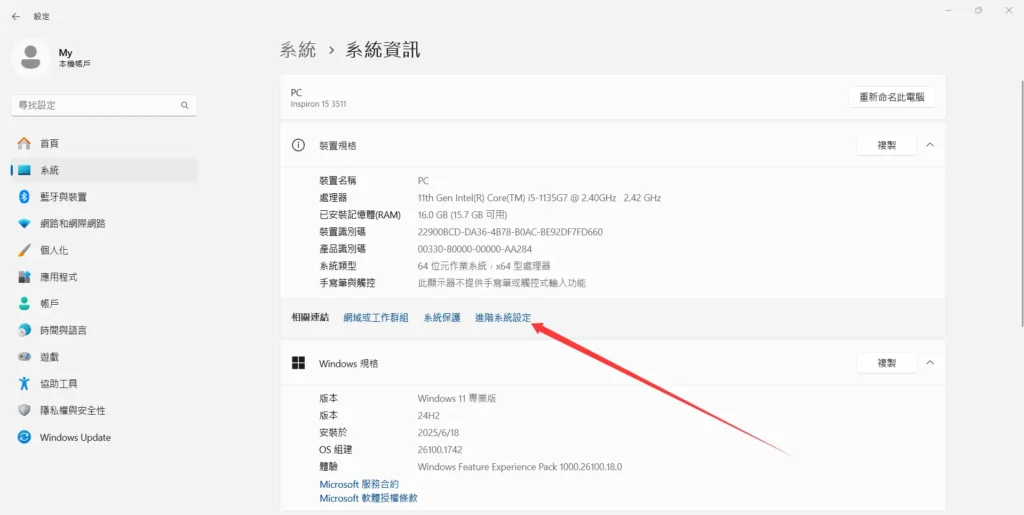Click the 尋找設定 search field

(x=104, y=105)
